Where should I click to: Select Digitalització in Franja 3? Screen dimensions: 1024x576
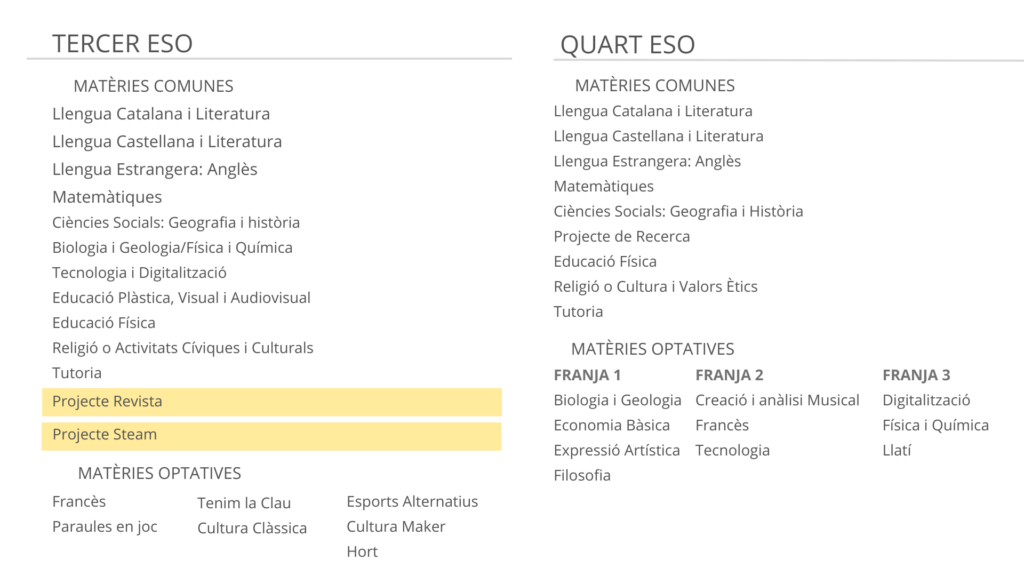coord(926,400)
